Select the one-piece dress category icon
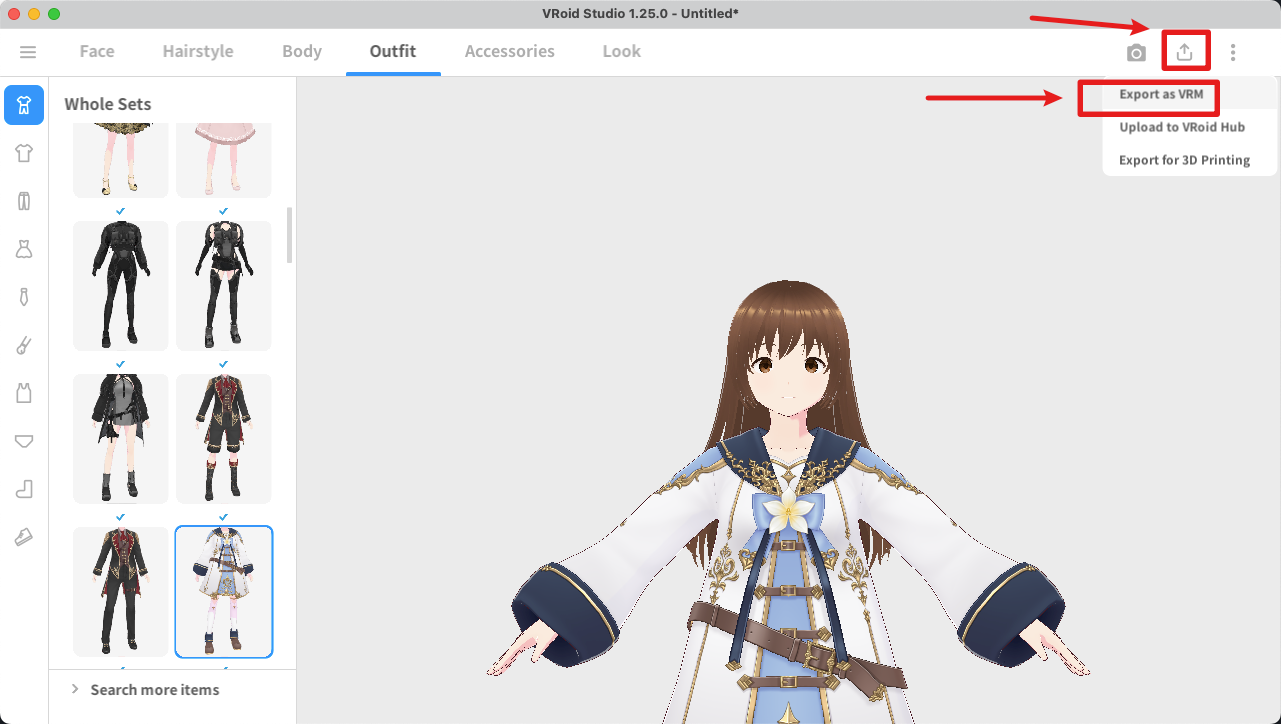The width and height of the screenshot is (1281, 724). click(24, 249)
